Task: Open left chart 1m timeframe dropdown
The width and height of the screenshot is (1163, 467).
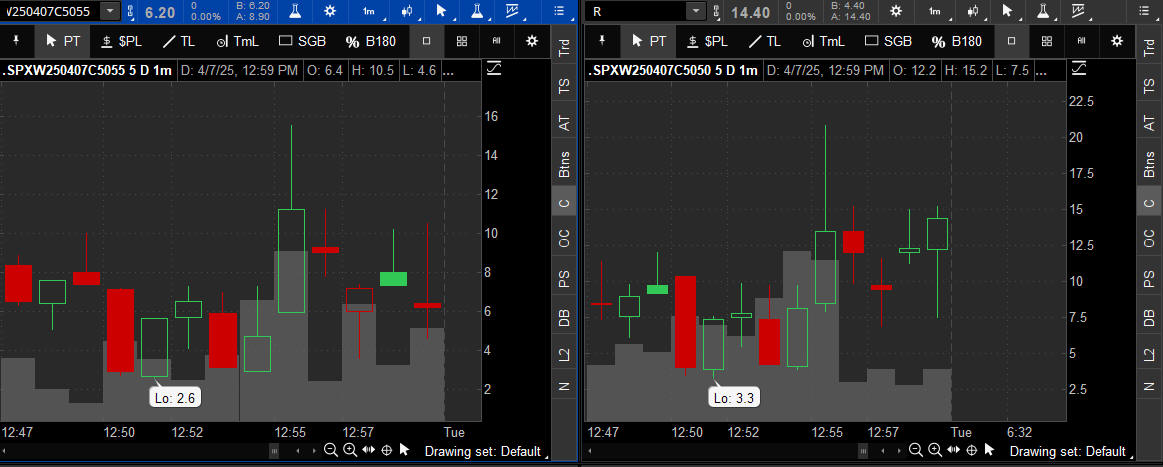Action: tap(369, 11)
